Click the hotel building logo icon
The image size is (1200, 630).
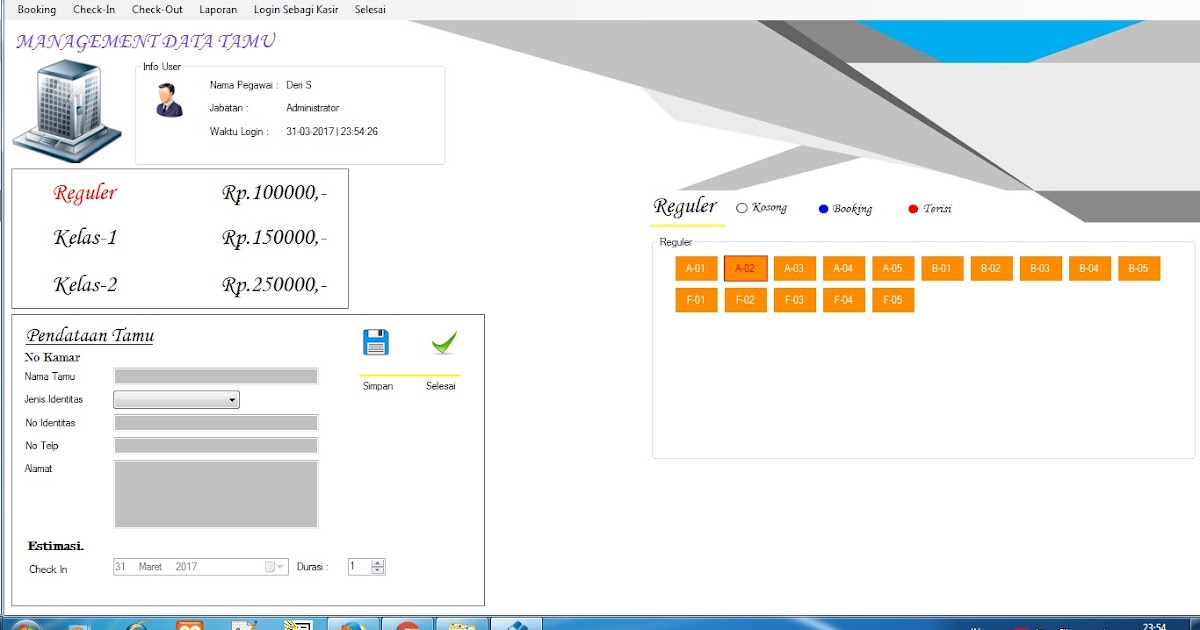(66, 110)
